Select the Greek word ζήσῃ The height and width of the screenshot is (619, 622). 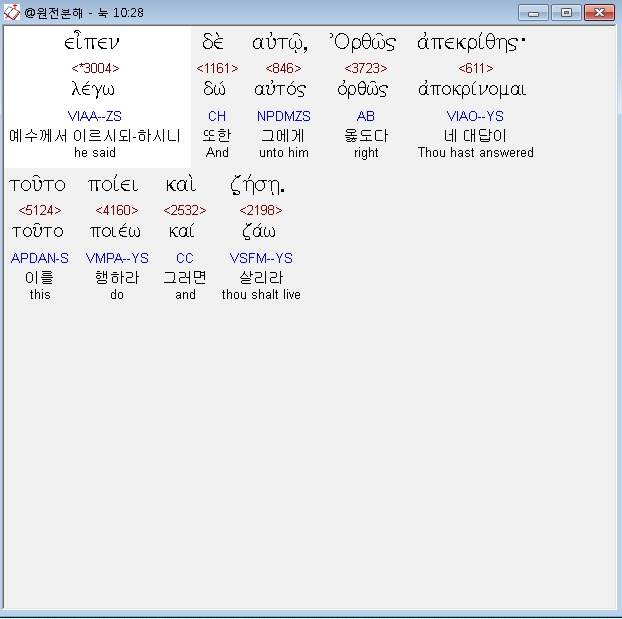coord(257,186)
